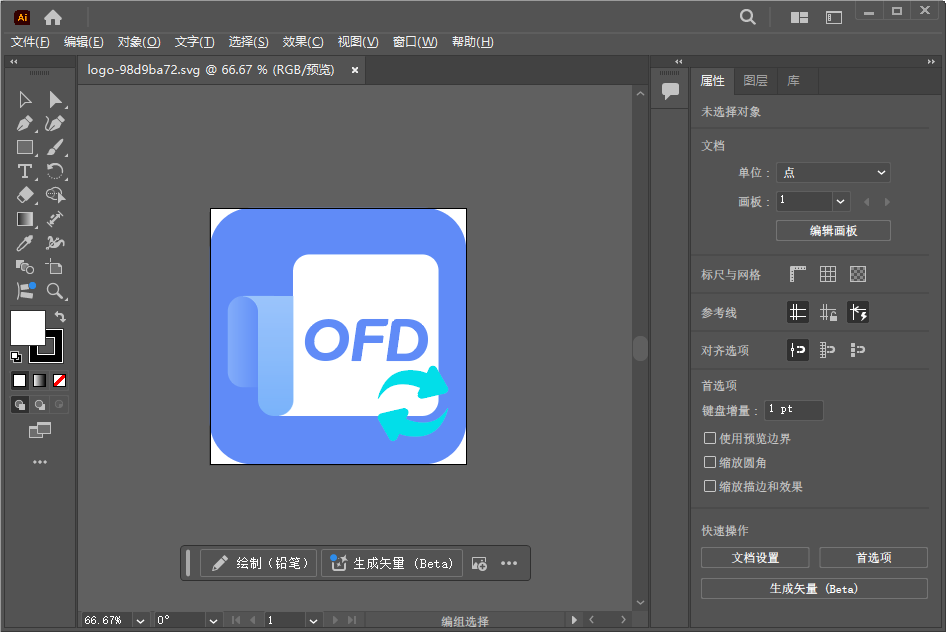Screen dimensions: 946x632
Task: Select the Pen tool
Action: 24,123
